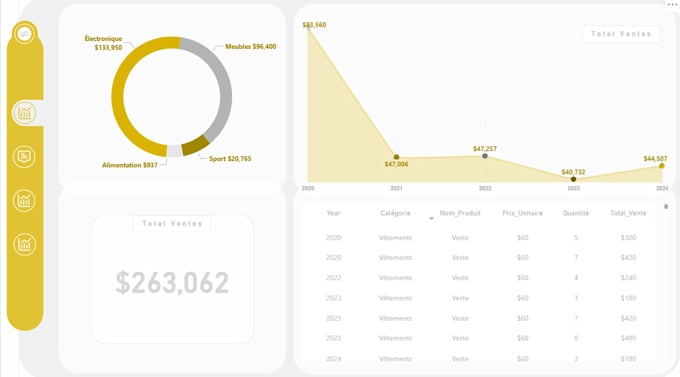Click the table's vertical scrollbar thumb
This screenshot has height=377, width=680.
pyautogui.click(x=666, y=207)
